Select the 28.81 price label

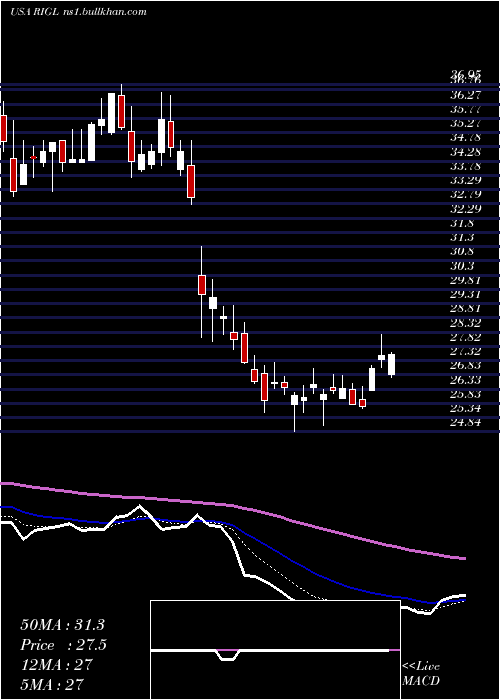tap(465, 308)
